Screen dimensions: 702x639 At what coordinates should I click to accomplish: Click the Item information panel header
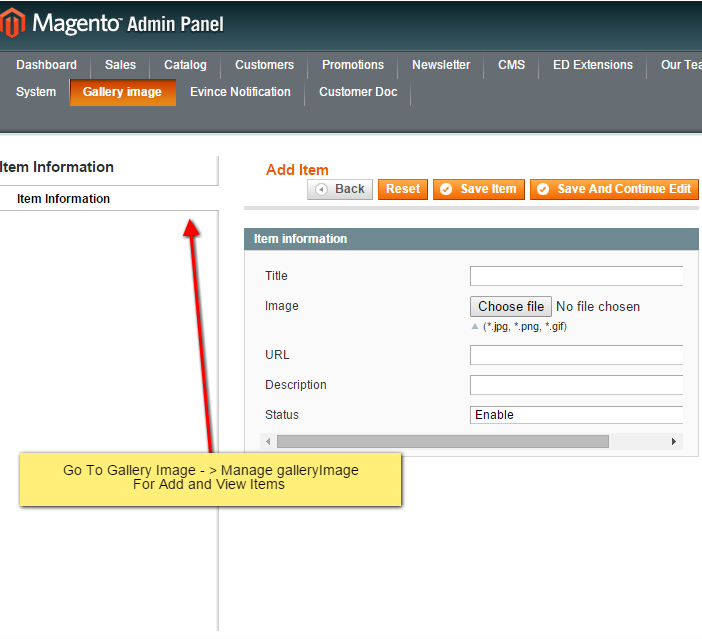pos(471,239)
